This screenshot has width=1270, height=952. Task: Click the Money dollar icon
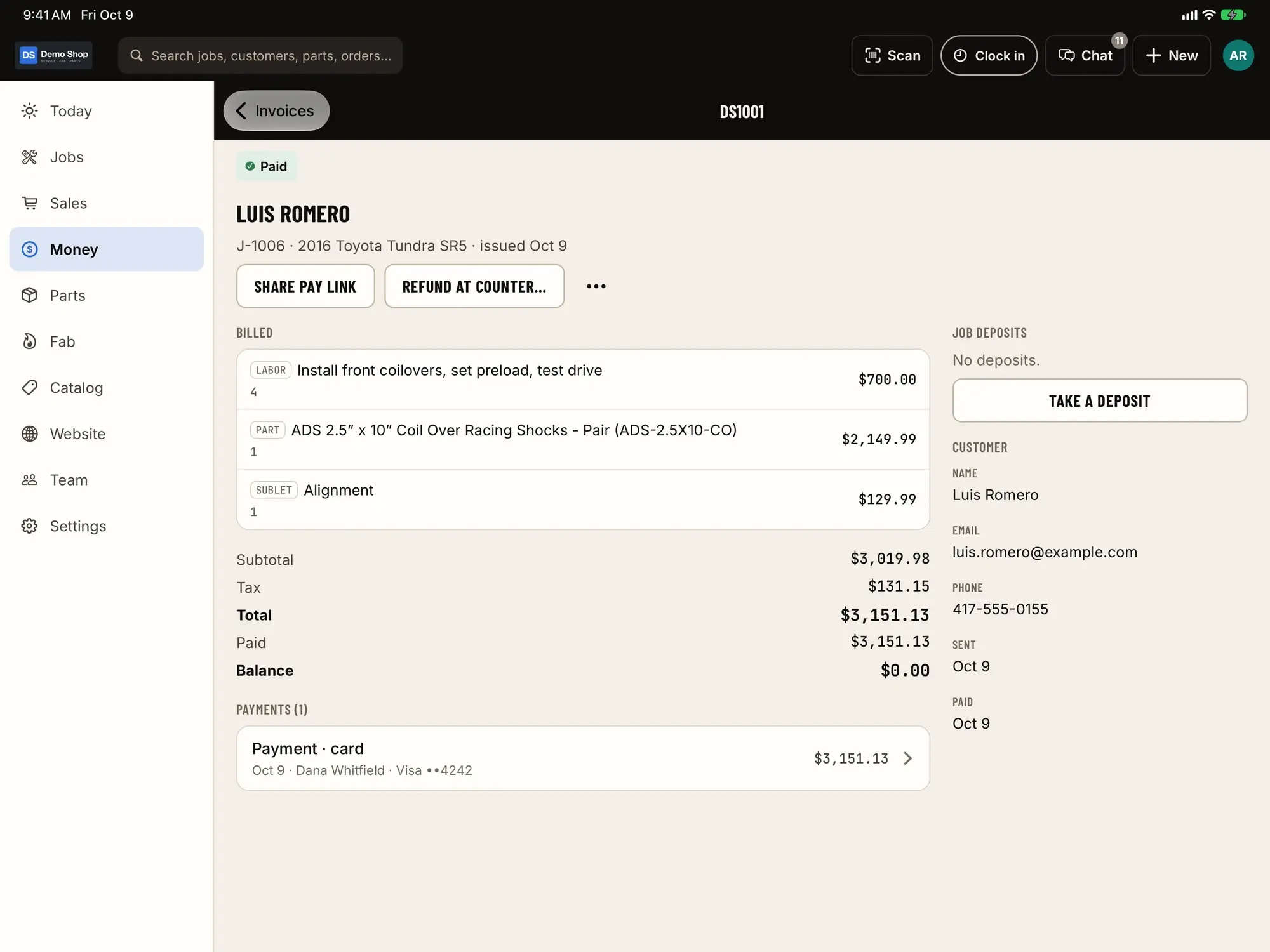29,249
